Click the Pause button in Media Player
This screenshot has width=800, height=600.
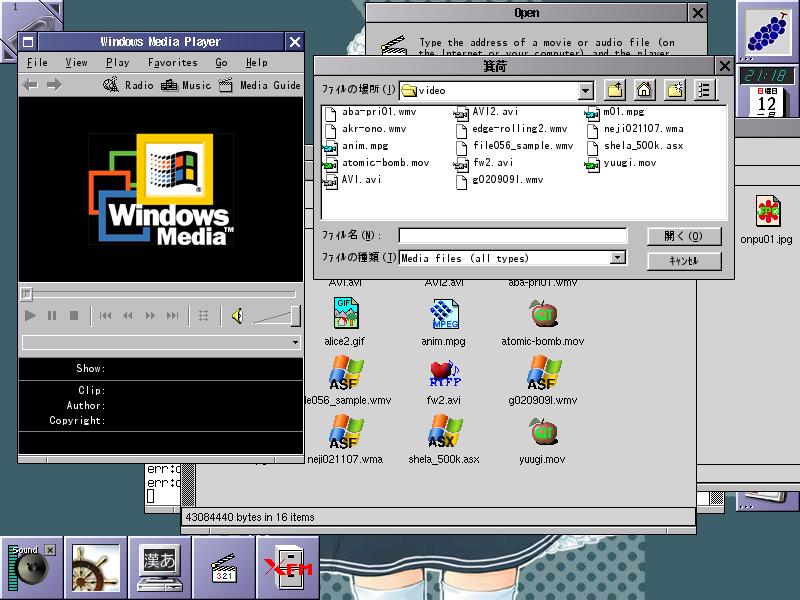click(52, 316)
